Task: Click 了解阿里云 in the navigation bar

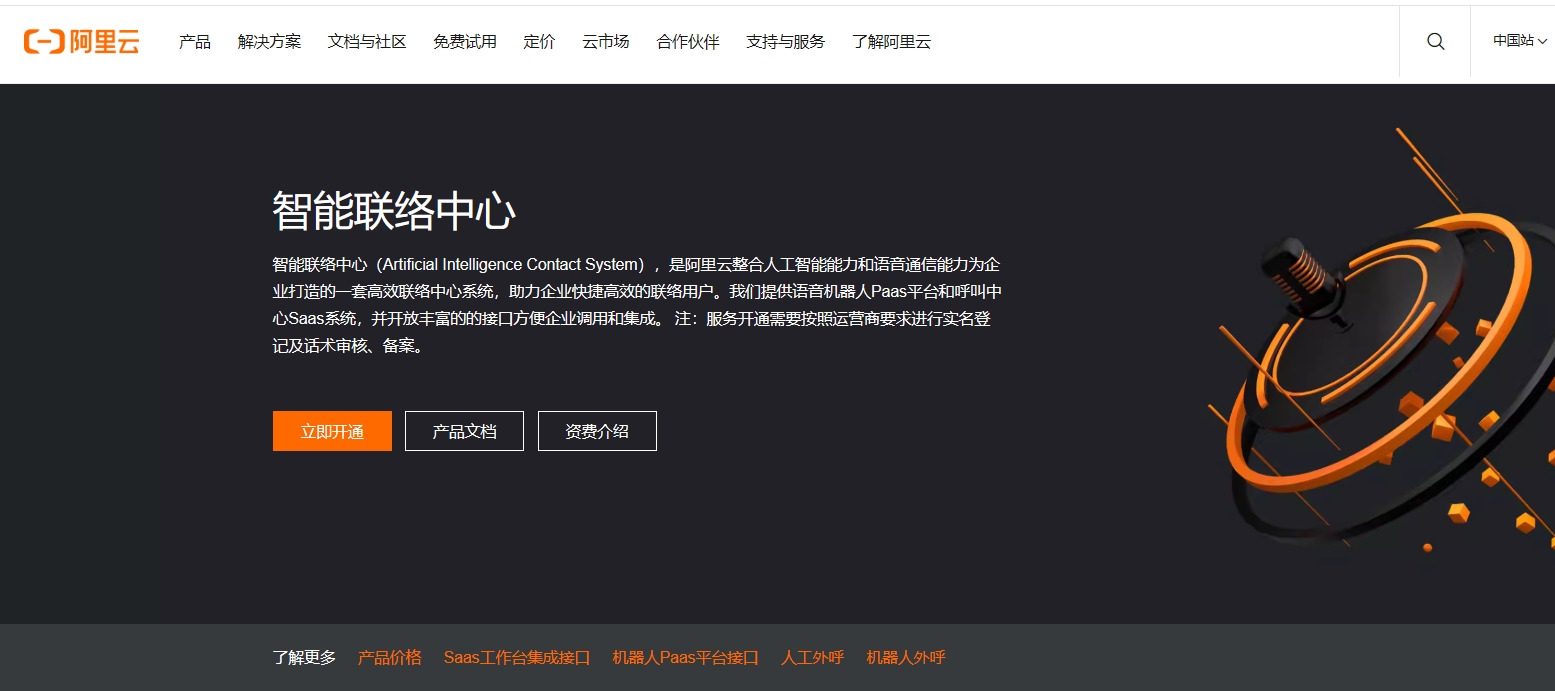Action: click(890, 42)
